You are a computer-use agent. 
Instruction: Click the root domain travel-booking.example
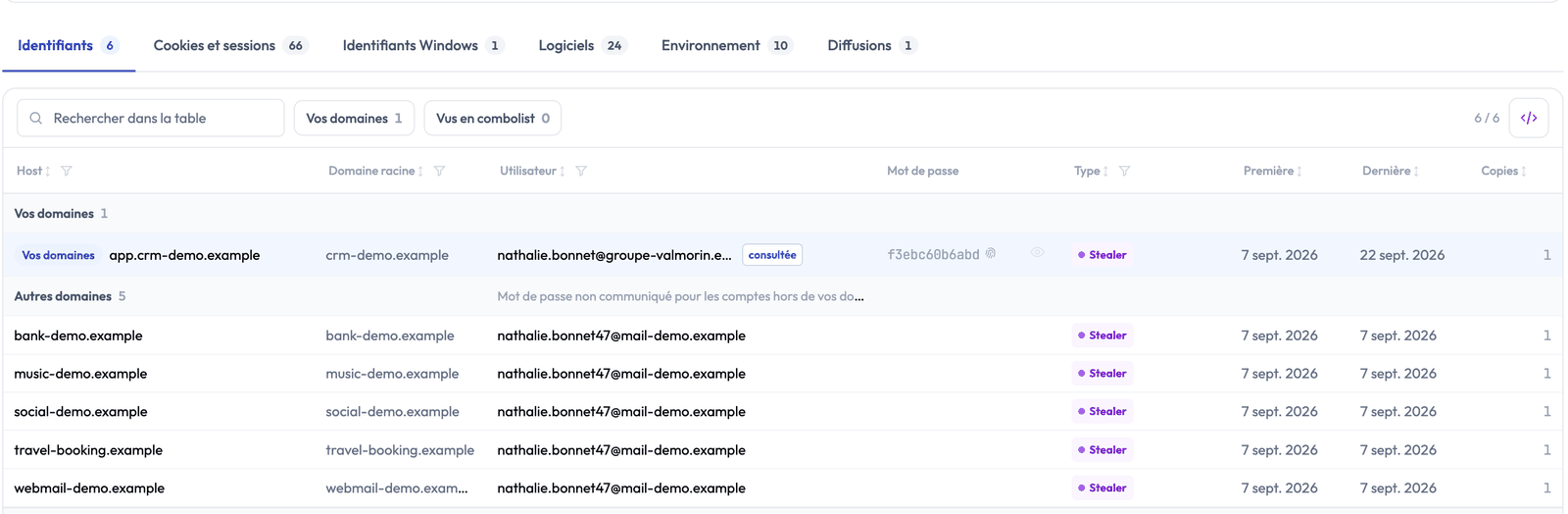(400, 450)
